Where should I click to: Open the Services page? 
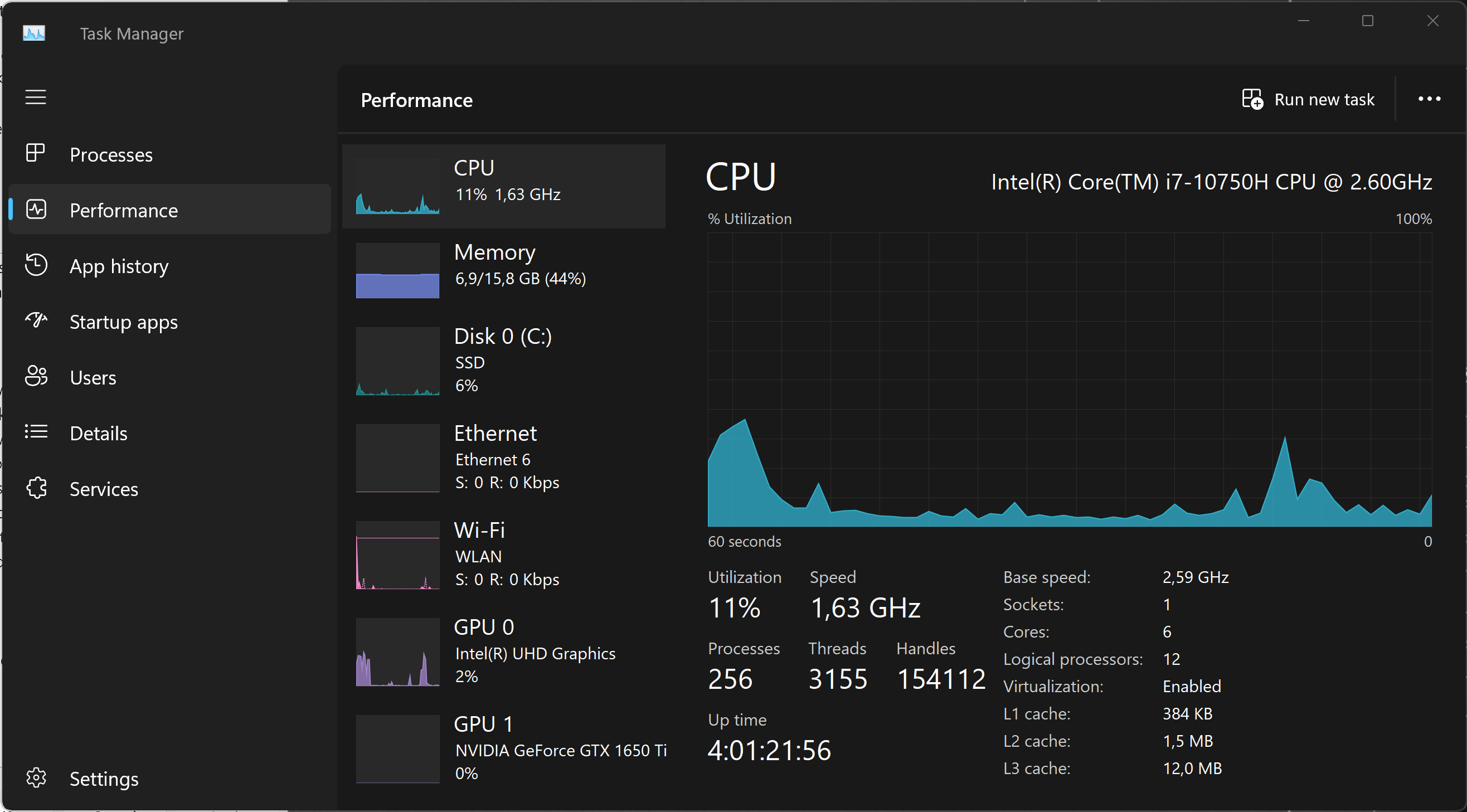coord(104,489)
